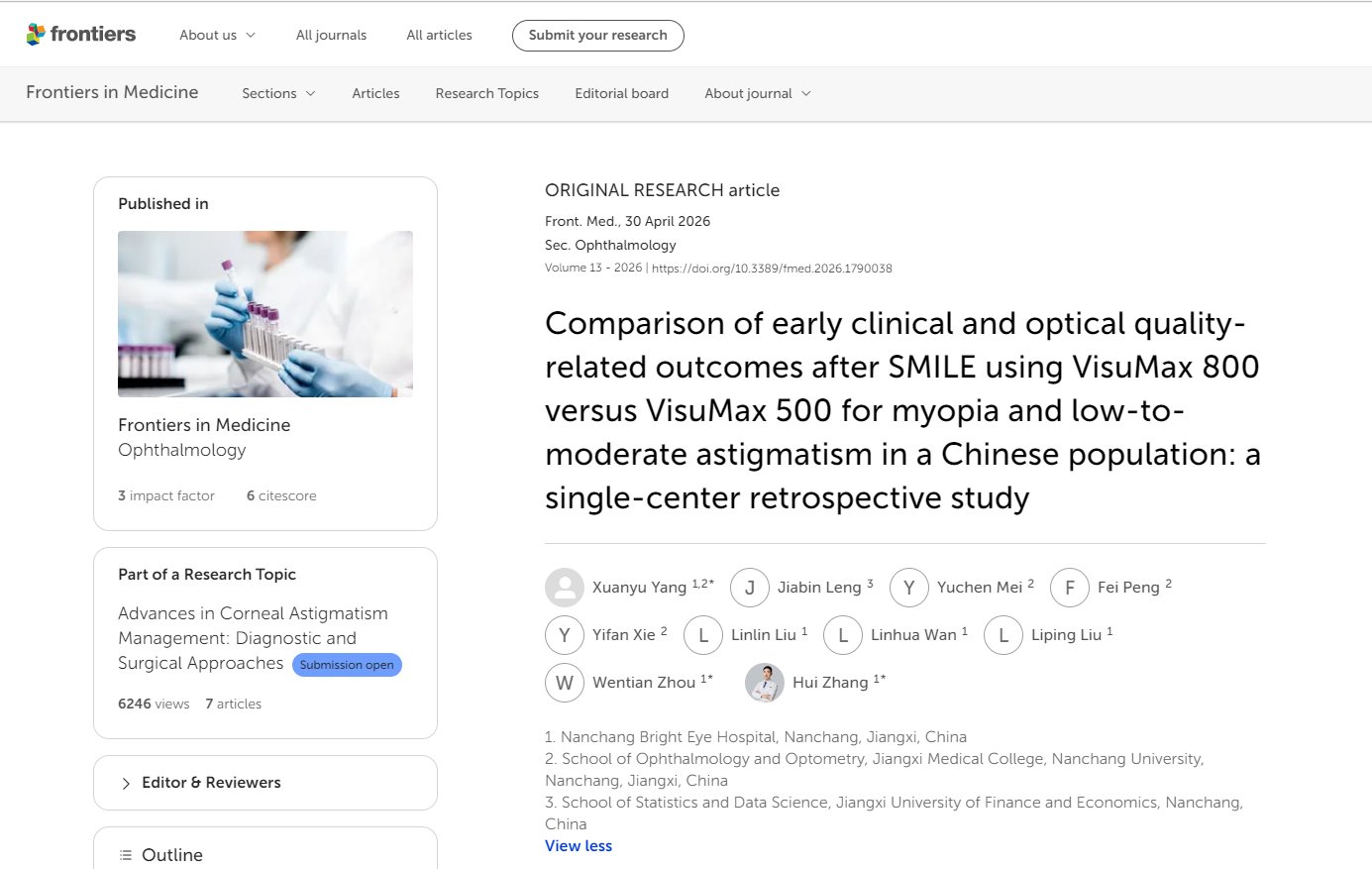Open Linhua Wan author name
The width and height of the screenshot is (1372, 869).
click(913, 635)
